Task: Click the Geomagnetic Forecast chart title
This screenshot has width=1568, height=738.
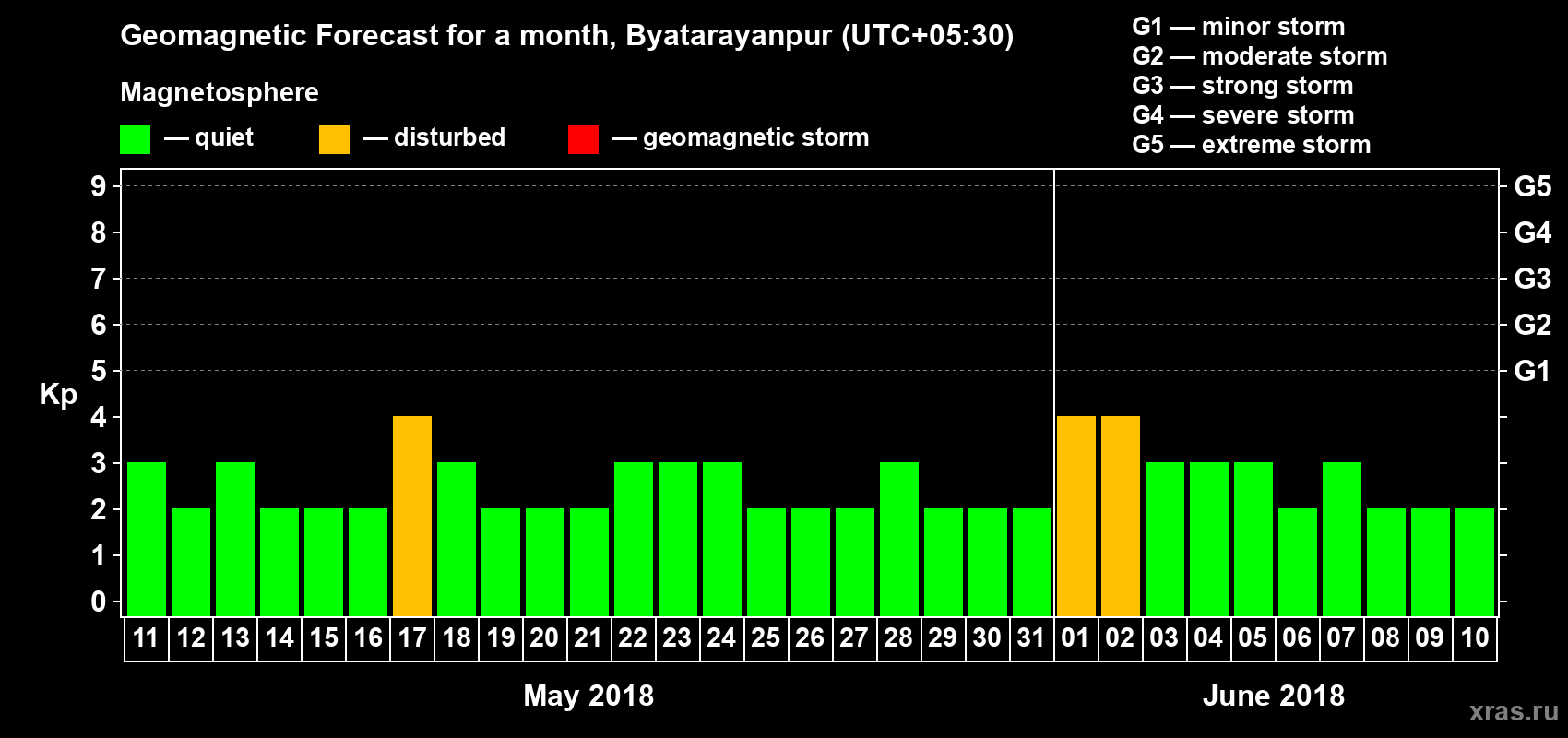Action: [x=567, y=36]
